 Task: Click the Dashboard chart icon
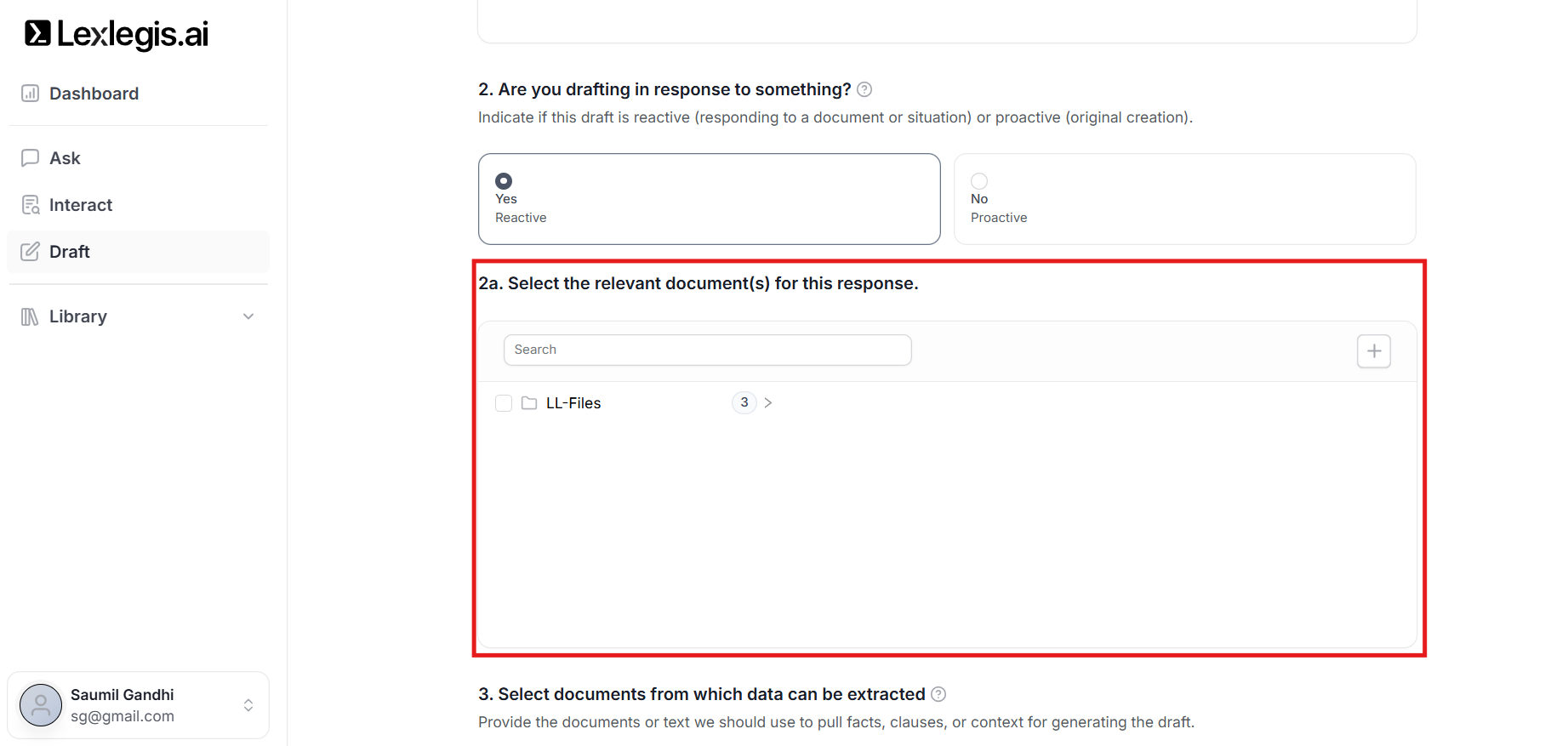pos(30,94)
